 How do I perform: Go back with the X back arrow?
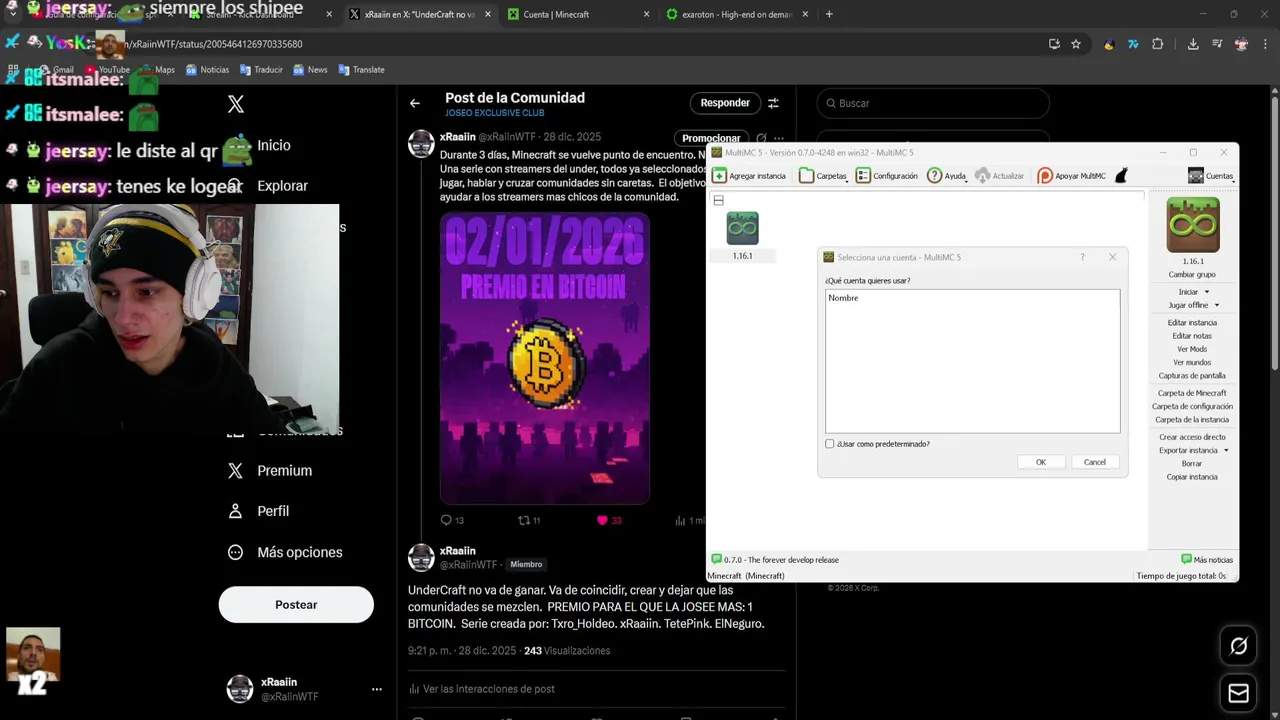[415, 103]
